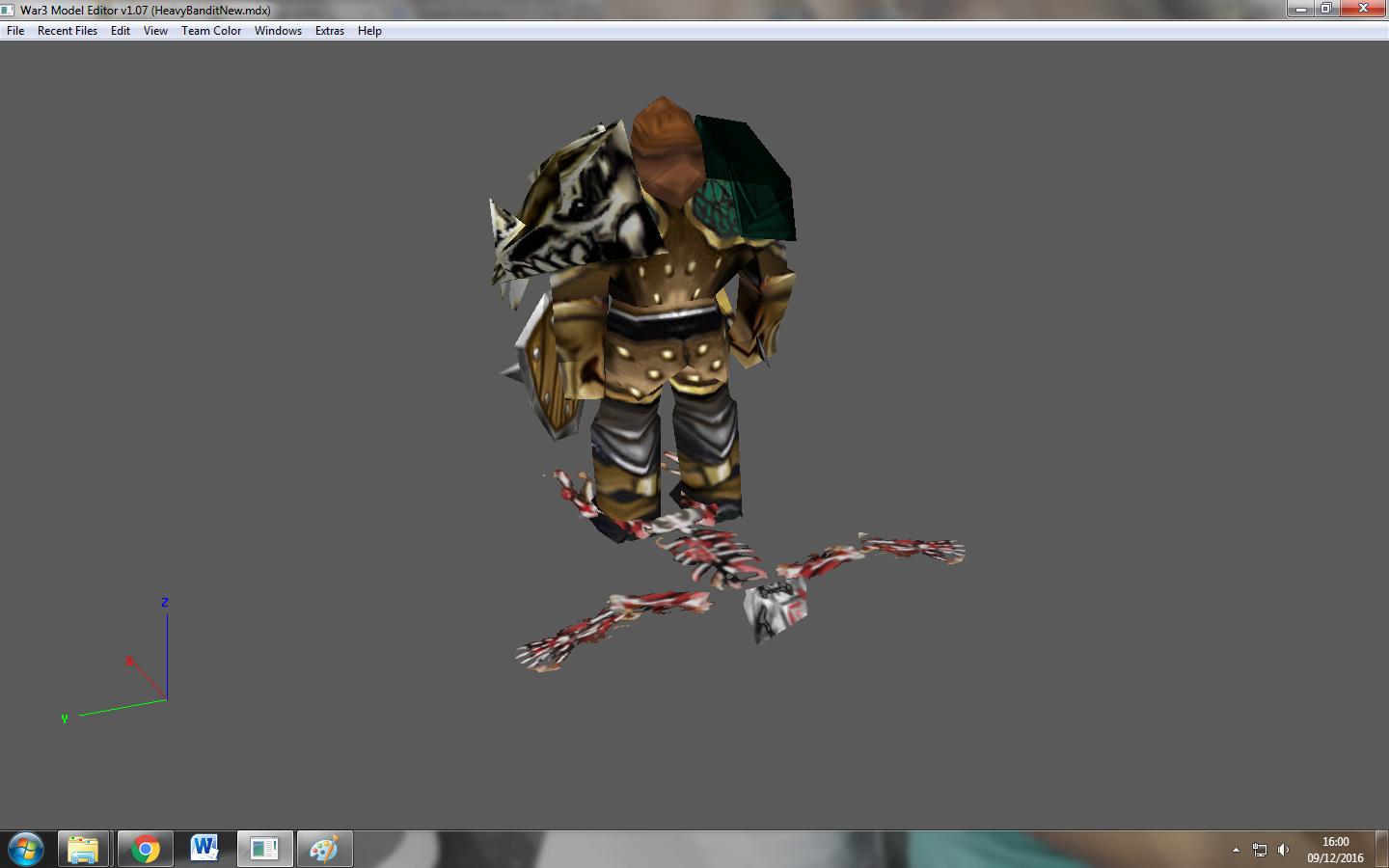Open Google Chrome from the taskbar
This screenshot has width=1389, height=868.
[x=146, y=850]
